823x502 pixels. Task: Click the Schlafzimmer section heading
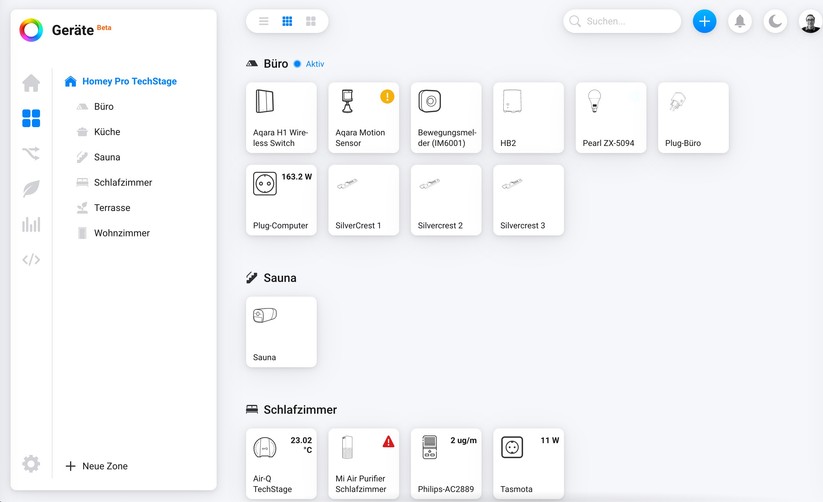click(300, 410)
